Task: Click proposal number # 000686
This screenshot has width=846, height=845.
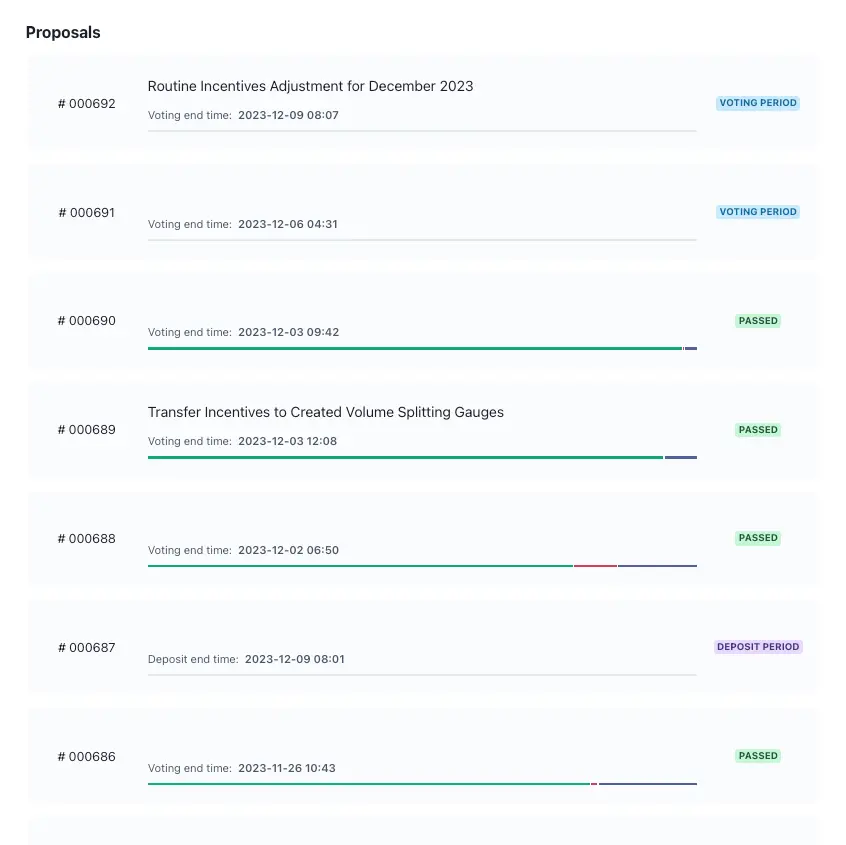Action: coord(86,757)
